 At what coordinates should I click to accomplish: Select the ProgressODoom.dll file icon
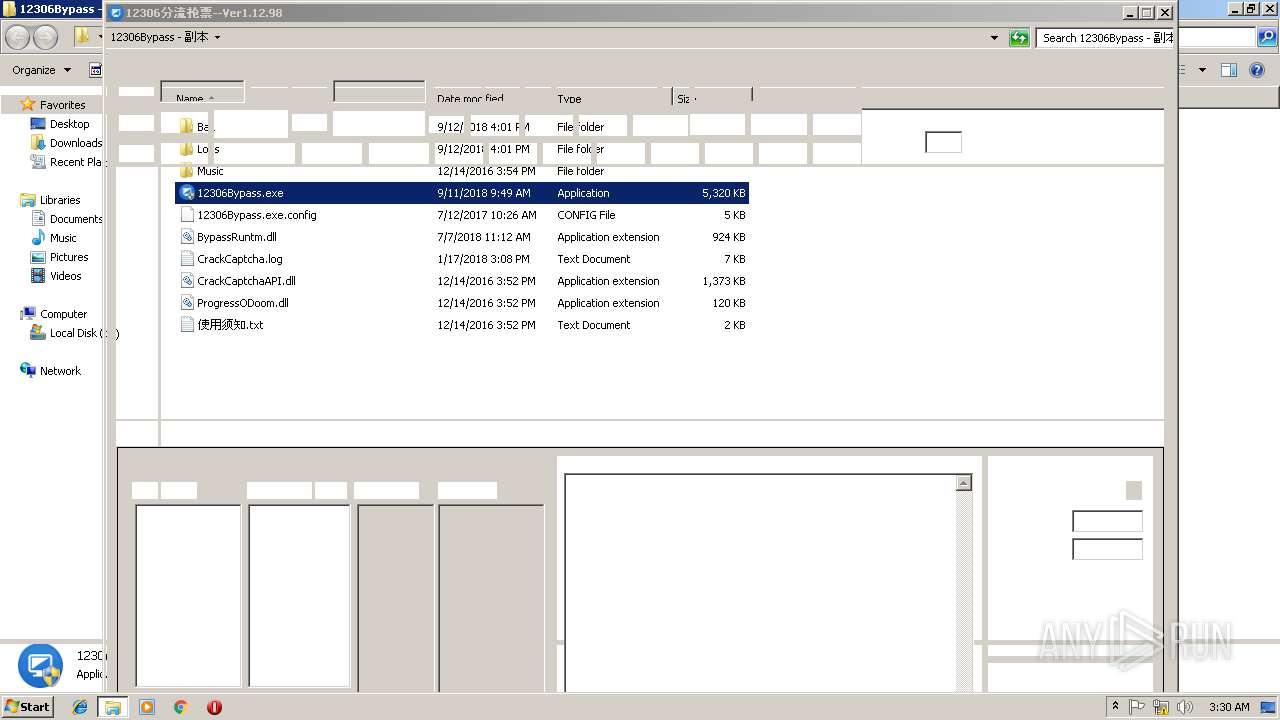click(187, 303)
